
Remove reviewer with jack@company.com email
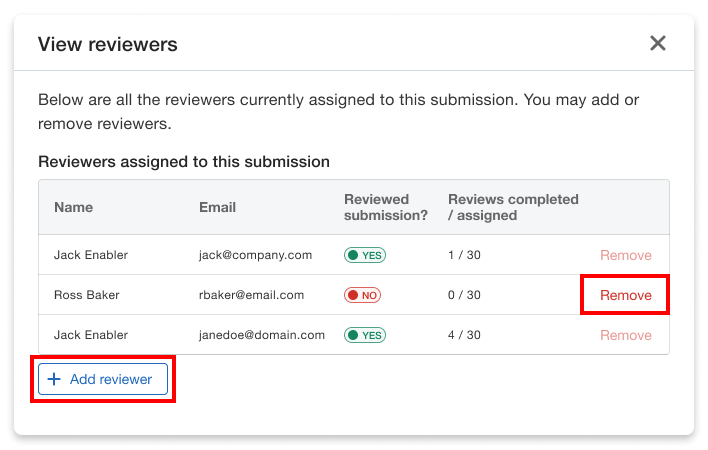[x=625, y=255]
